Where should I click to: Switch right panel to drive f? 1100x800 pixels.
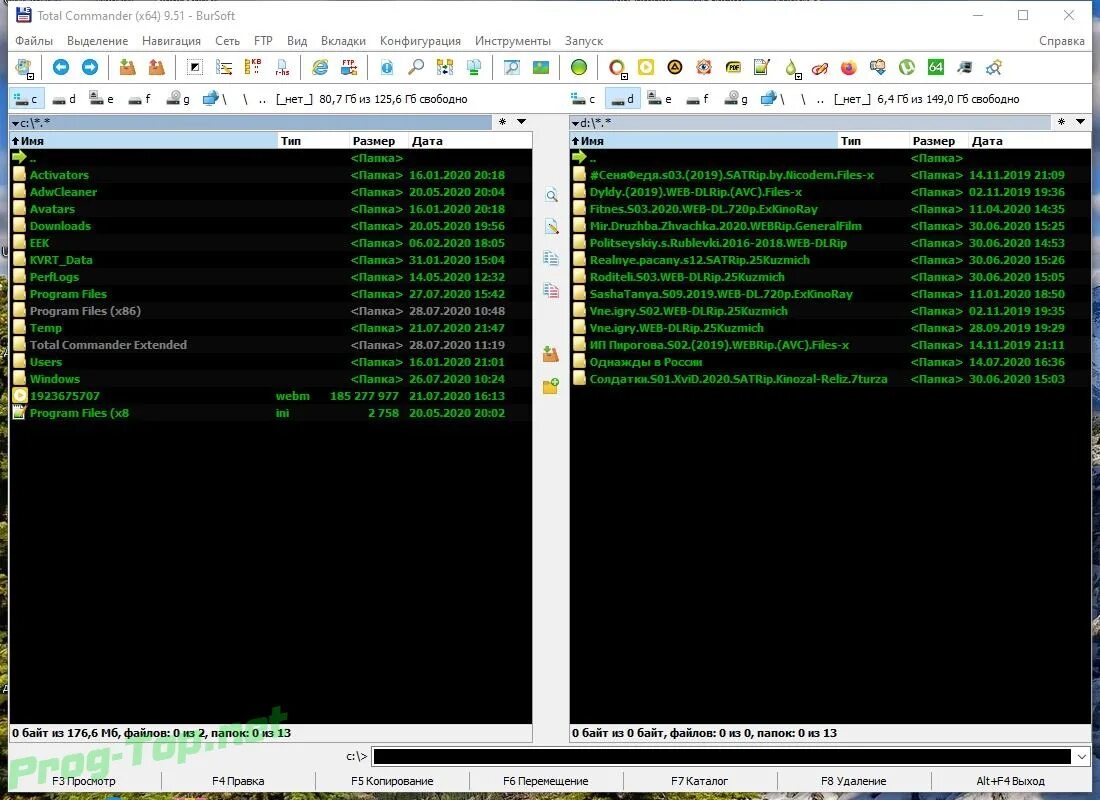coord(697,99)
